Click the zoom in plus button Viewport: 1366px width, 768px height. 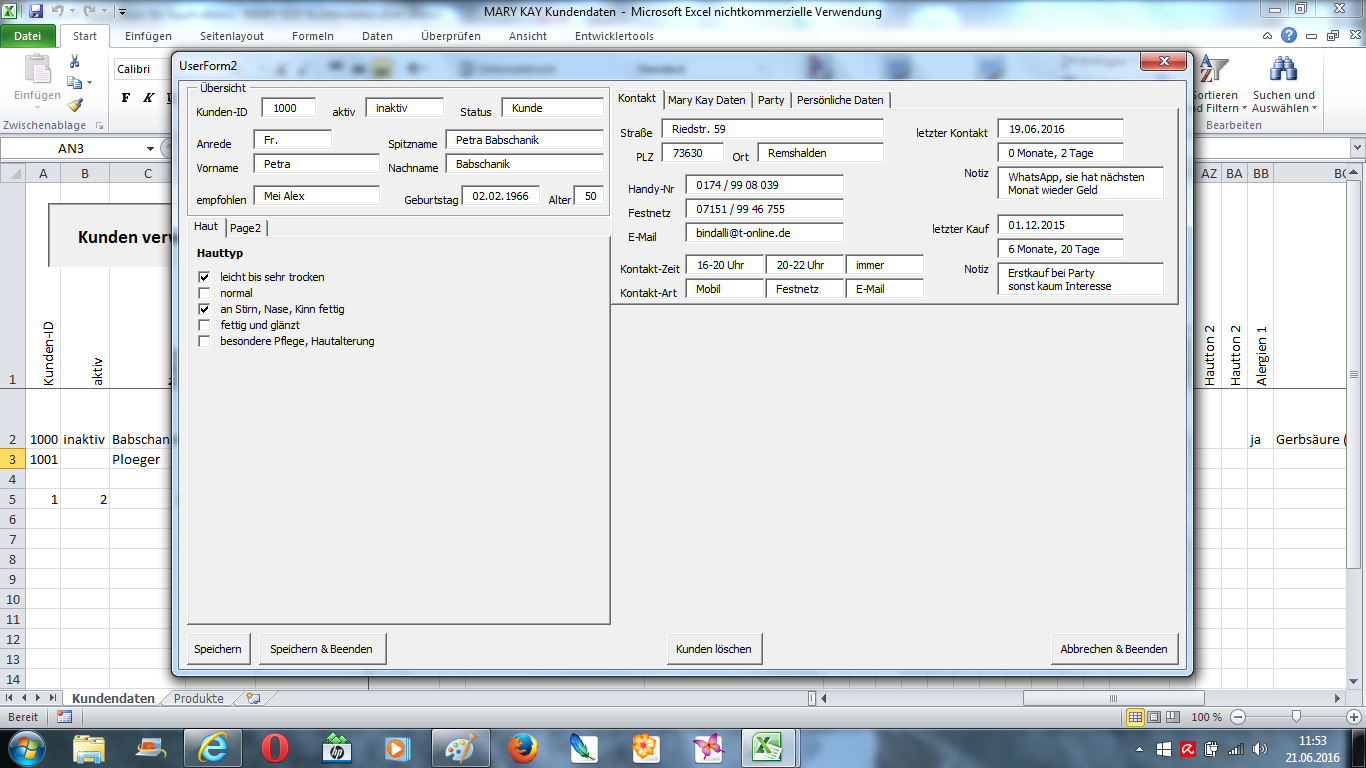pyautogui.click(x=1355, y=717)
